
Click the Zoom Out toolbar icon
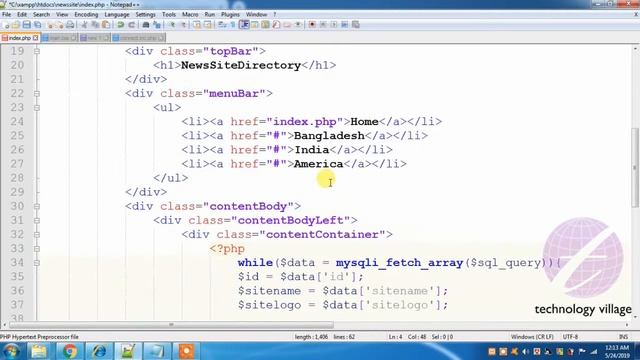click(x=184, y=25)
